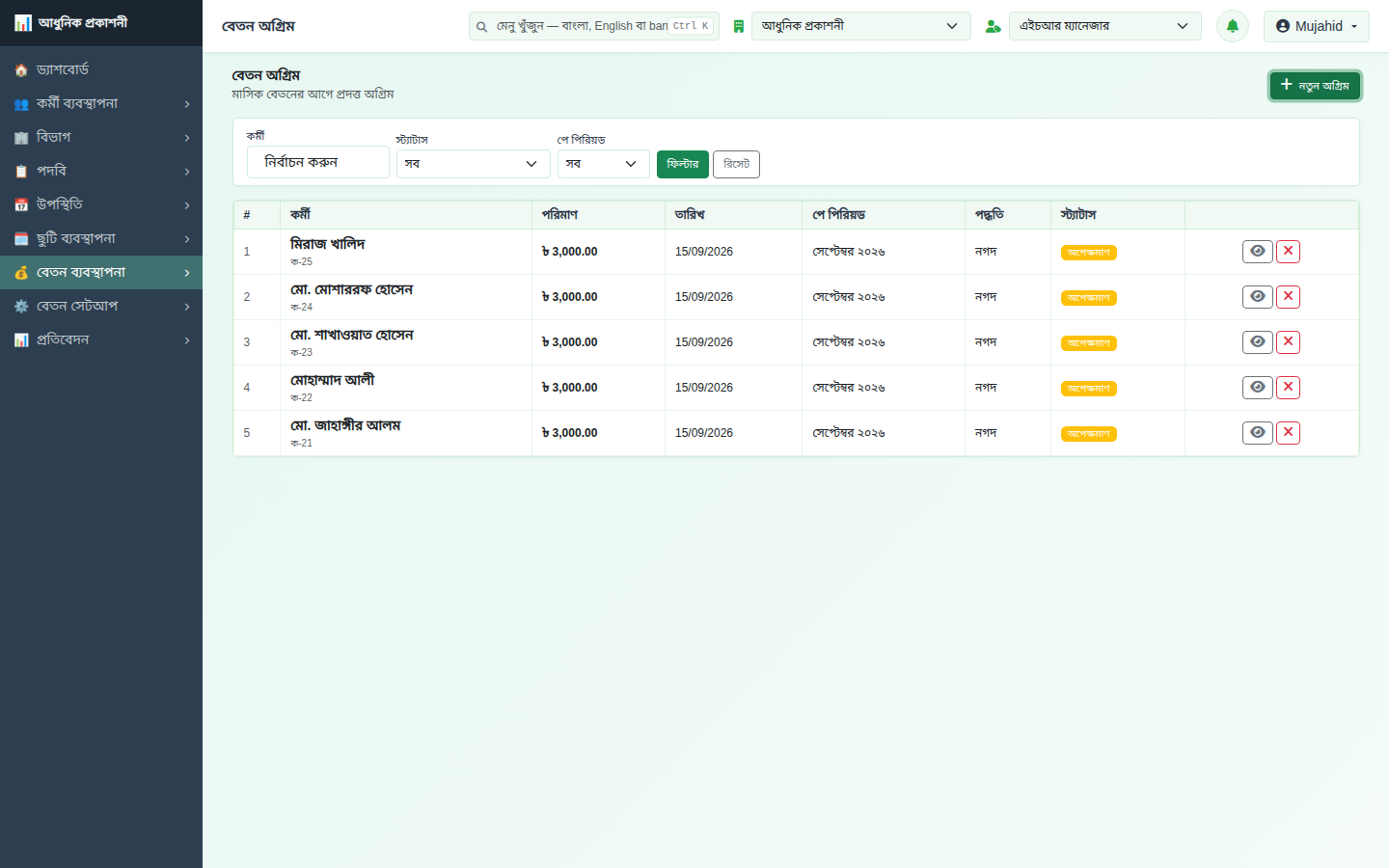This screenshot has width=1389, height=868.
Task: Open the স্ট্যাটাস filter dropdown
Action: pyautogui.click(x=474, y=164)
